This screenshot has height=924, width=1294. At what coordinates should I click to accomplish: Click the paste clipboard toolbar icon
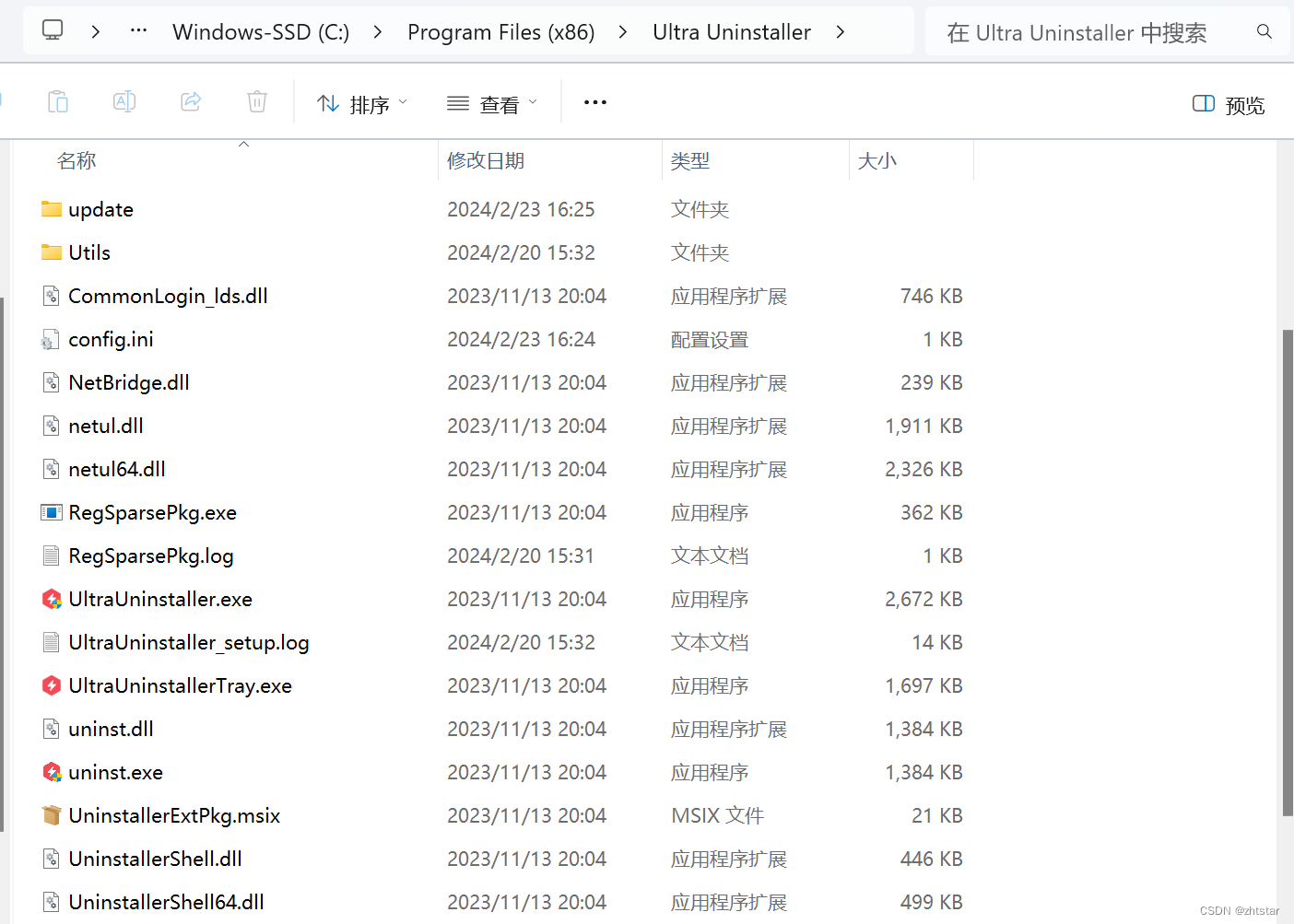point(58,101)
